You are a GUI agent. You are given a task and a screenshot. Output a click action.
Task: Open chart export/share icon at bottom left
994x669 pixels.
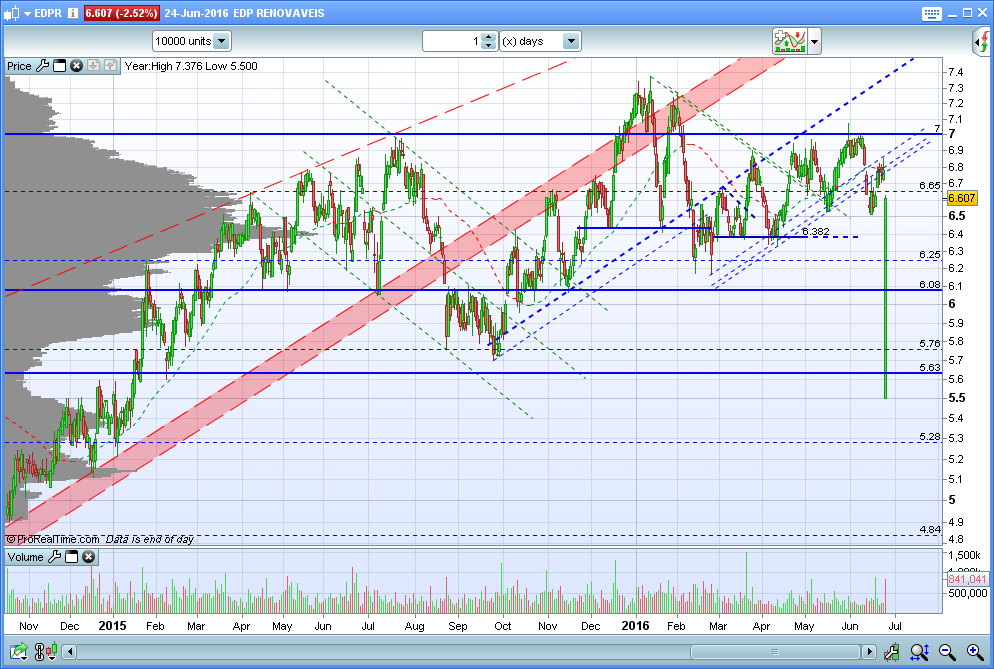pyautogui.click(x=18, y=651)
